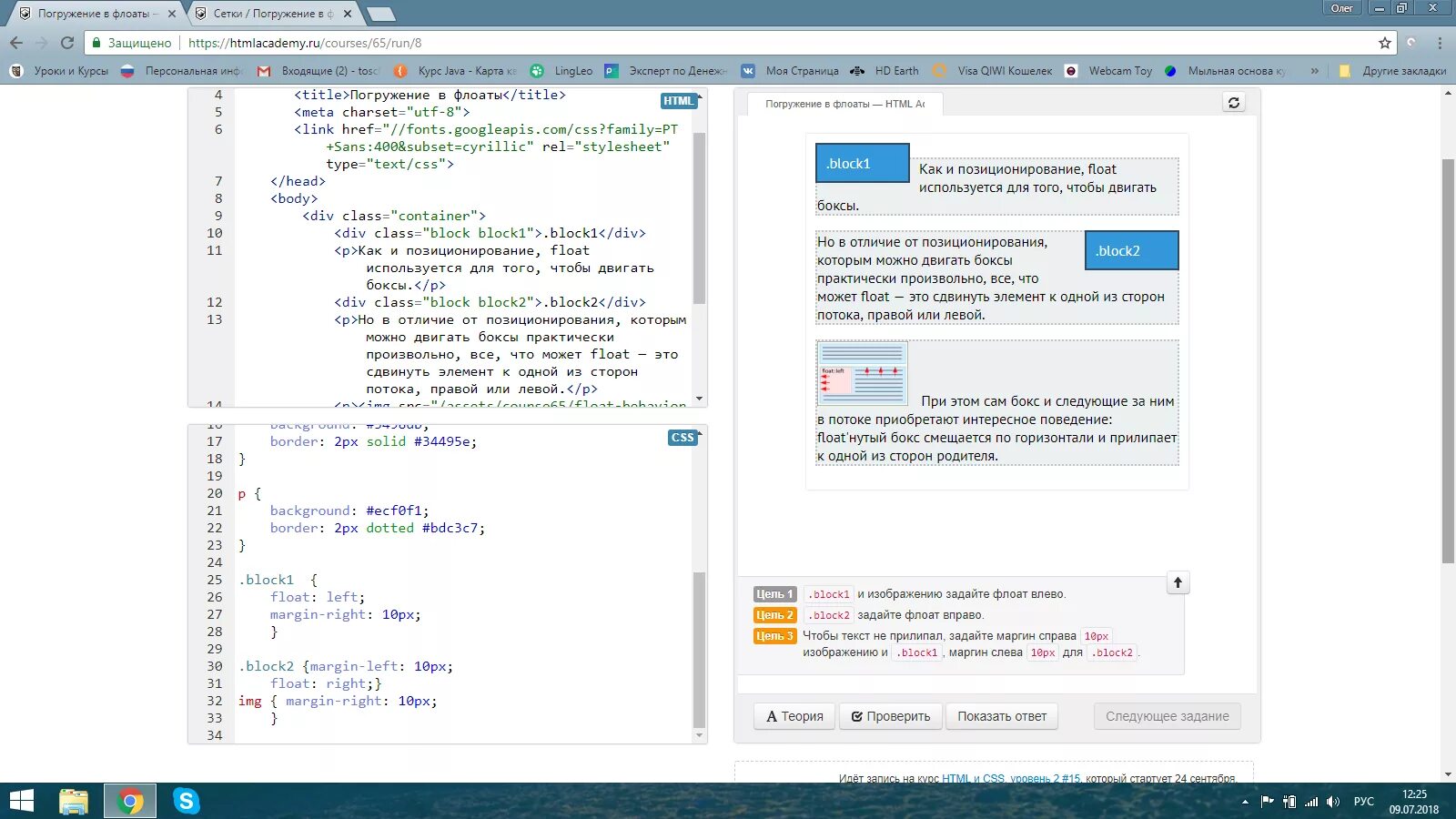Screen dimensions: 1456x819
Task: Open the LingLeo bookmark
Action: pos(561,70)
